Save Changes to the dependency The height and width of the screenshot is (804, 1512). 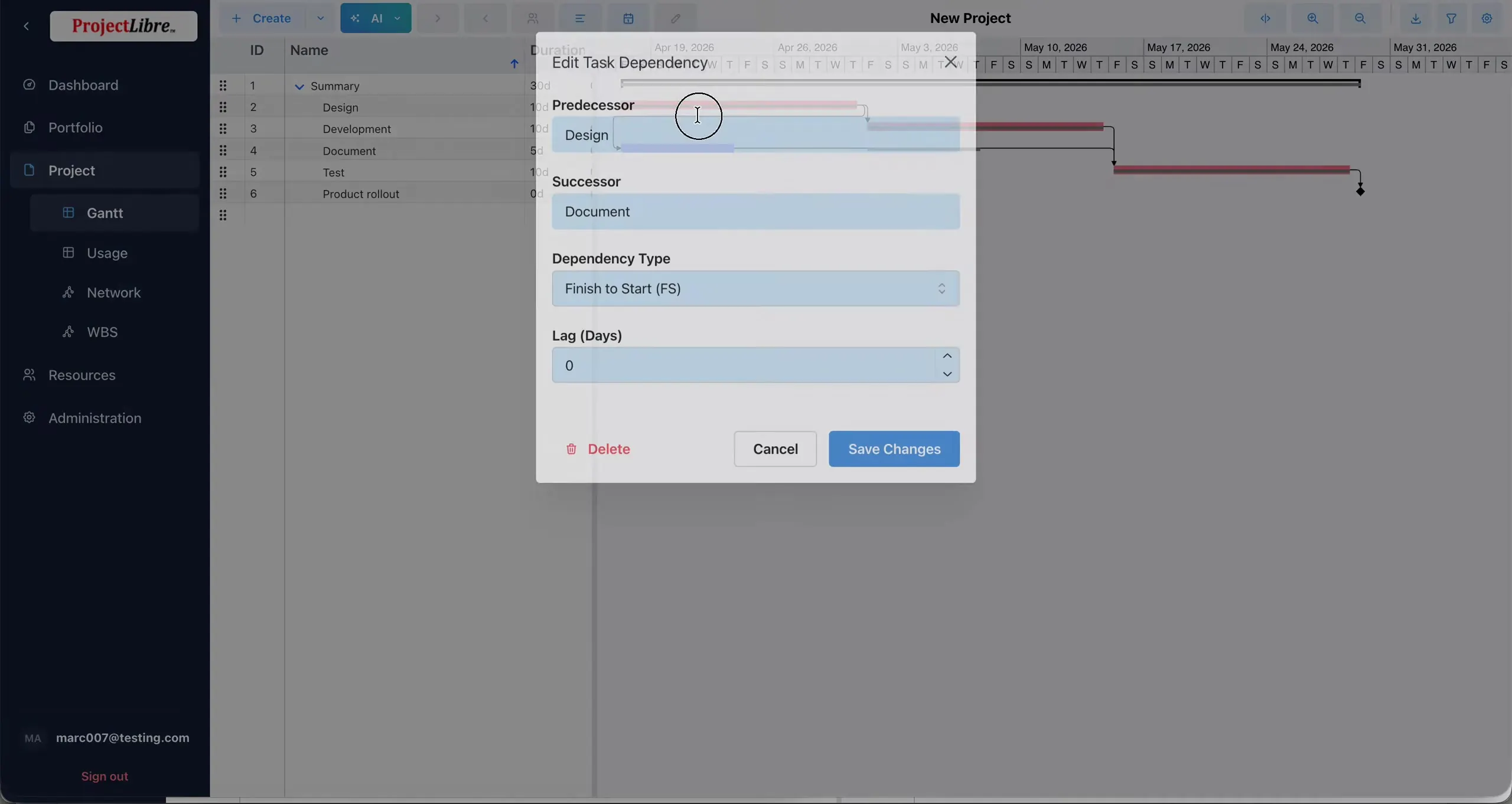pos(894,449)
